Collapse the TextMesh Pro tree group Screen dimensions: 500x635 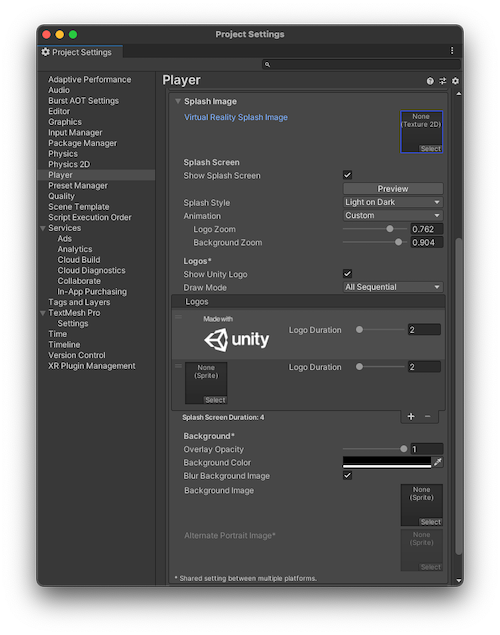point(43,313)
